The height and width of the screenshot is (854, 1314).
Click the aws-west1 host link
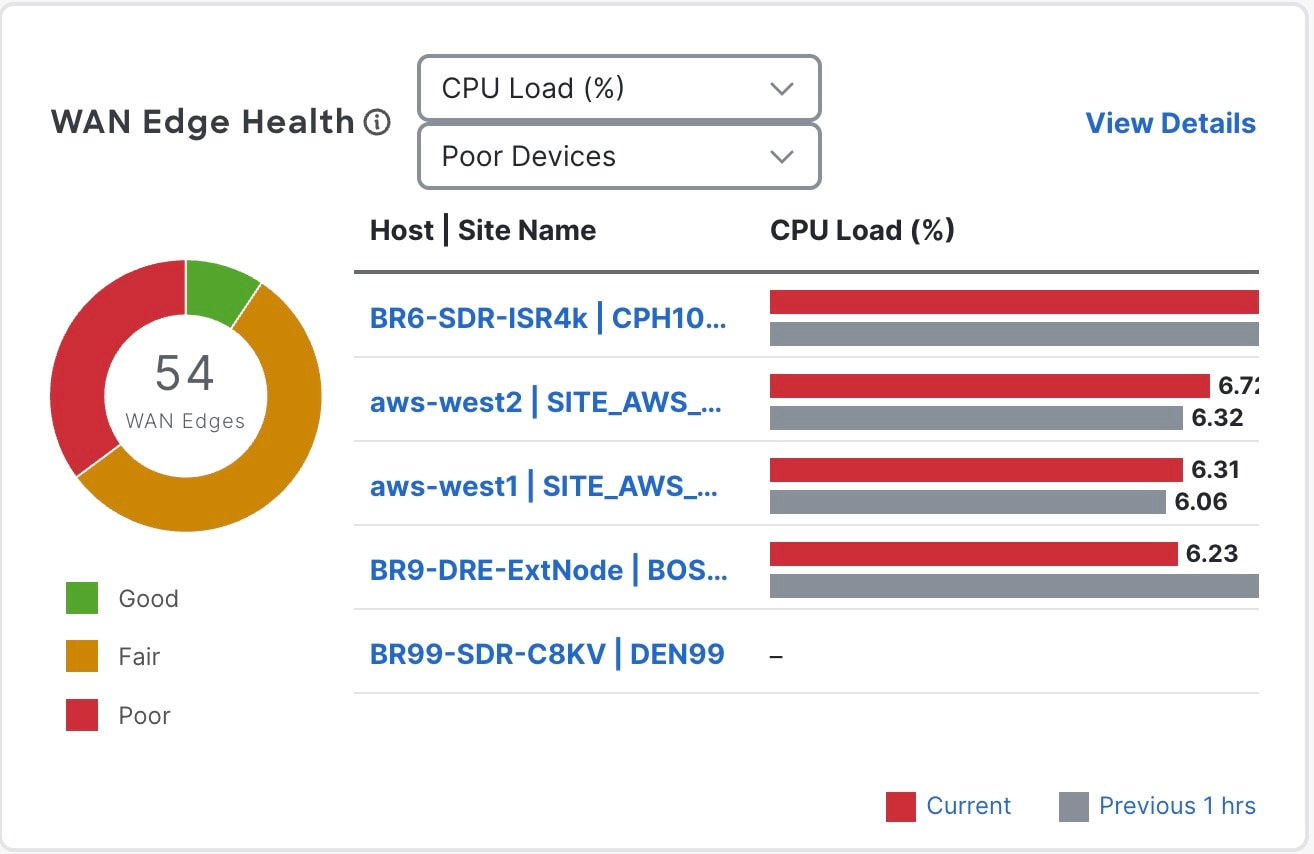tap(545, 487)
